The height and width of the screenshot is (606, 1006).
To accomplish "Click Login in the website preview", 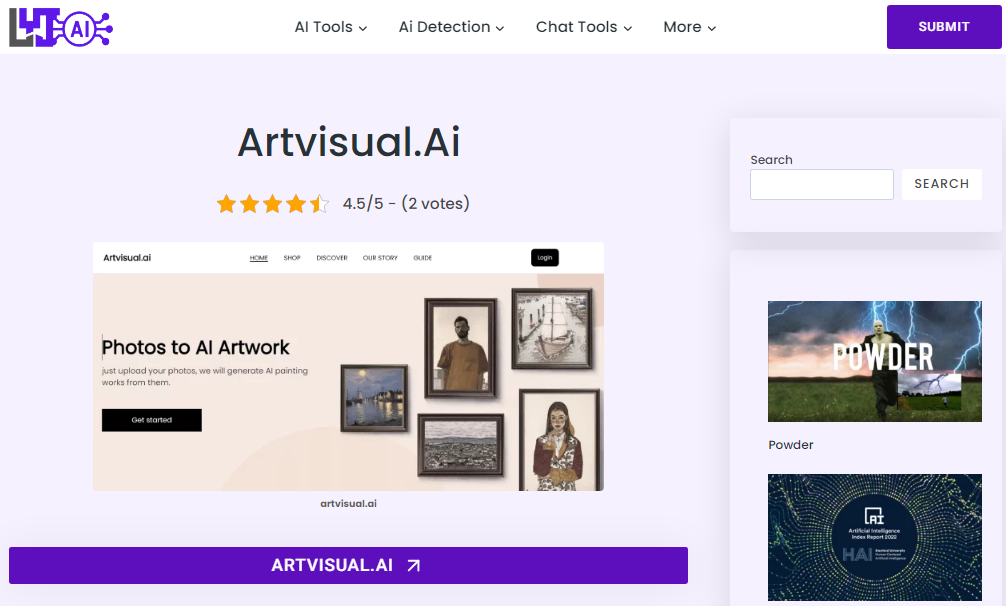I will click(x=544, y=257).
